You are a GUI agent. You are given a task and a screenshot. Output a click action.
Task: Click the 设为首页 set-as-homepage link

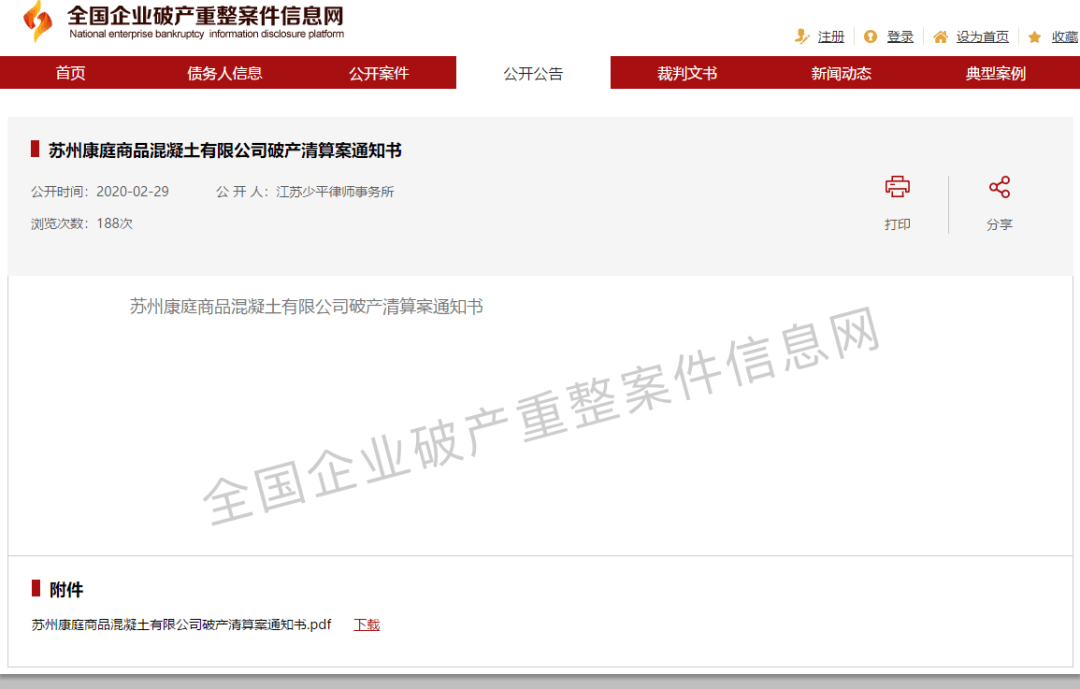pos(982,37)
